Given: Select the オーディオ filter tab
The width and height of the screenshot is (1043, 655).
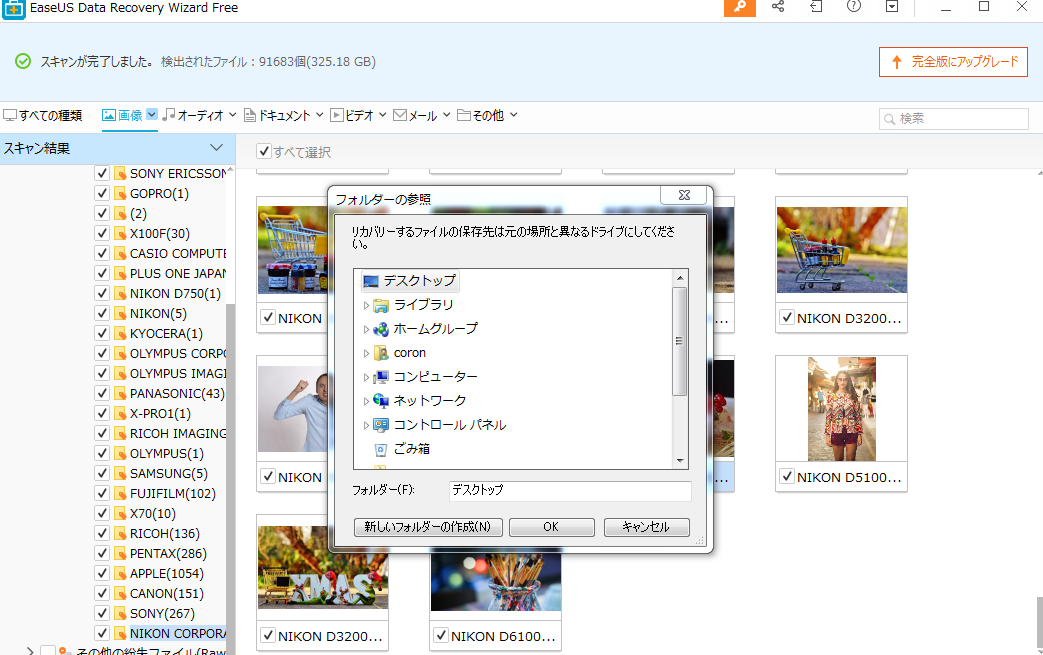Looking at the screenshot, I should (x=194, y=116).
